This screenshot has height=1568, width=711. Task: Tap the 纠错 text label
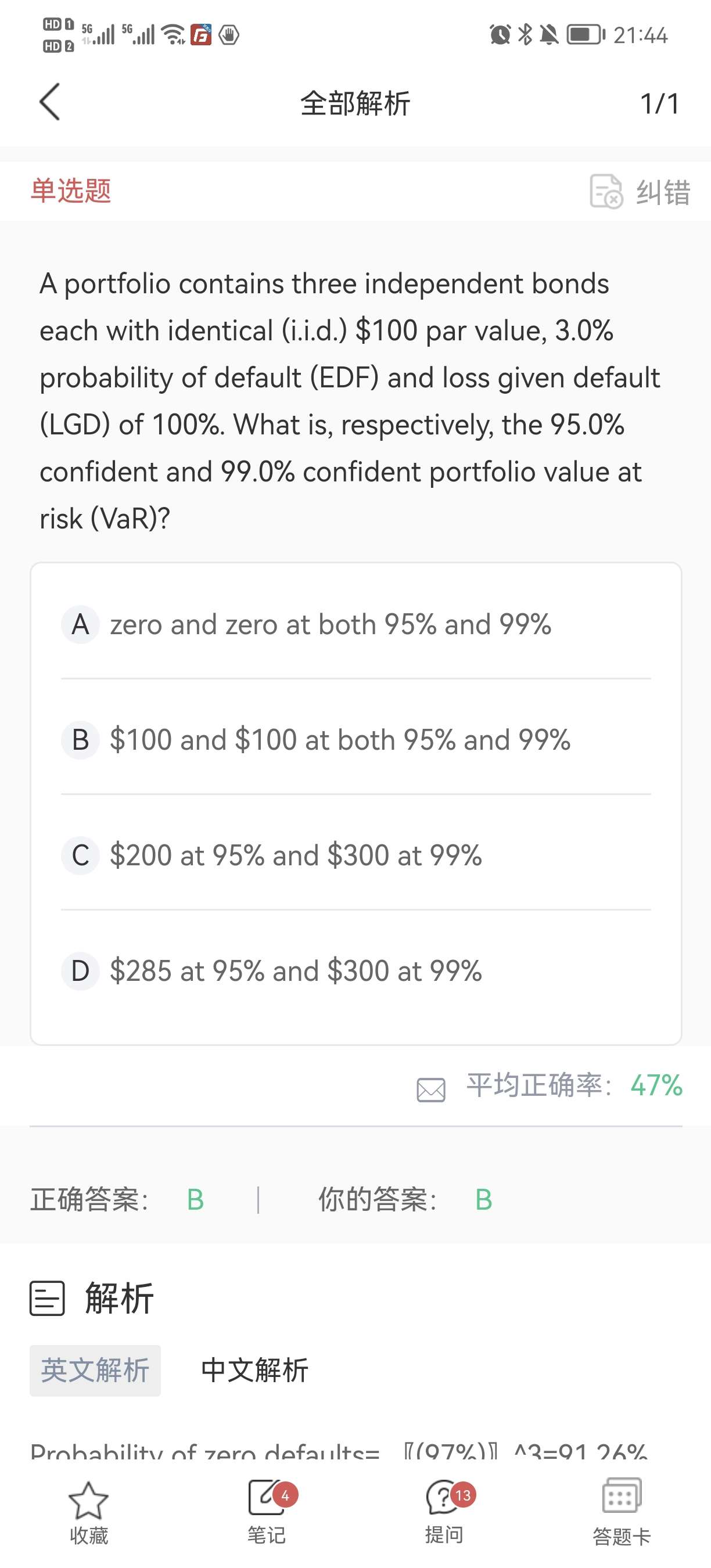click(x=663, y=192)
